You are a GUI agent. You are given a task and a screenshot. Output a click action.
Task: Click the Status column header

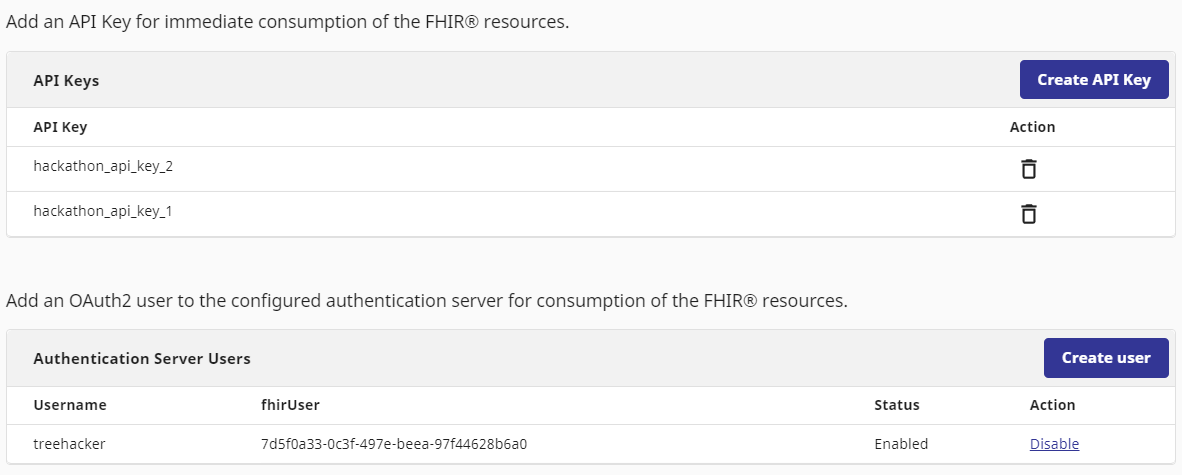[897, 405]
